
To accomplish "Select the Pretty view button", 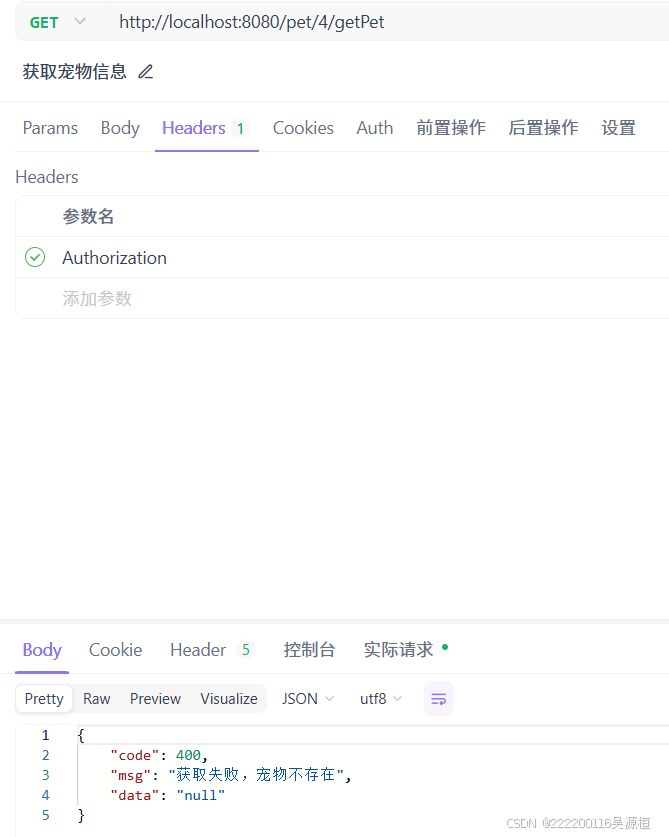I will (44, 699).
